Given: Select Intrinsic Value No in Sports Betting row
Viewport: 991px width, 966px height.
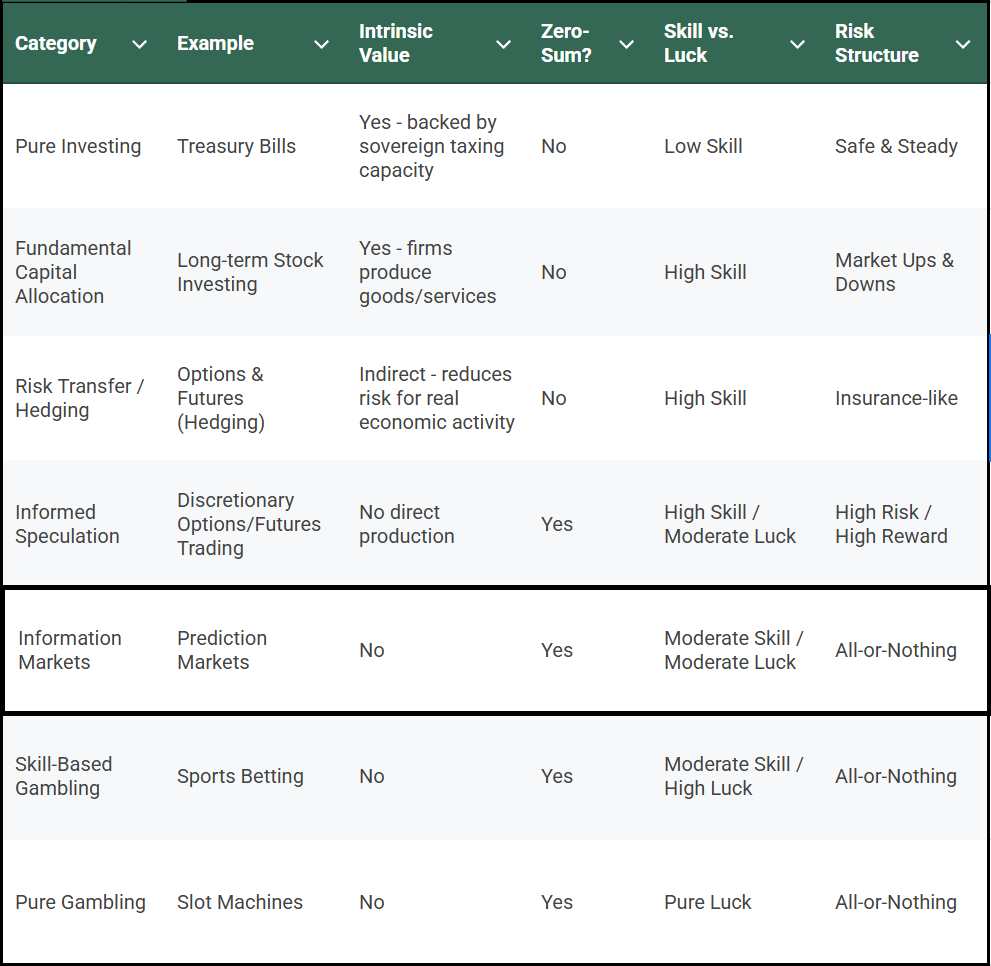Looking at the screenshot, I should click(372, 776).
